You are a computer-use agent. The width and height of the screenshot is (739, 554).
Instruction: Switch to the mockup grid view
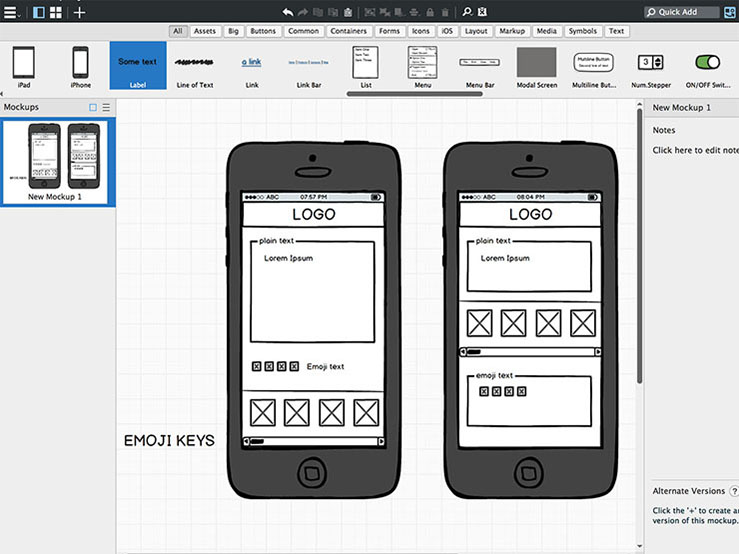coord(56,12)
